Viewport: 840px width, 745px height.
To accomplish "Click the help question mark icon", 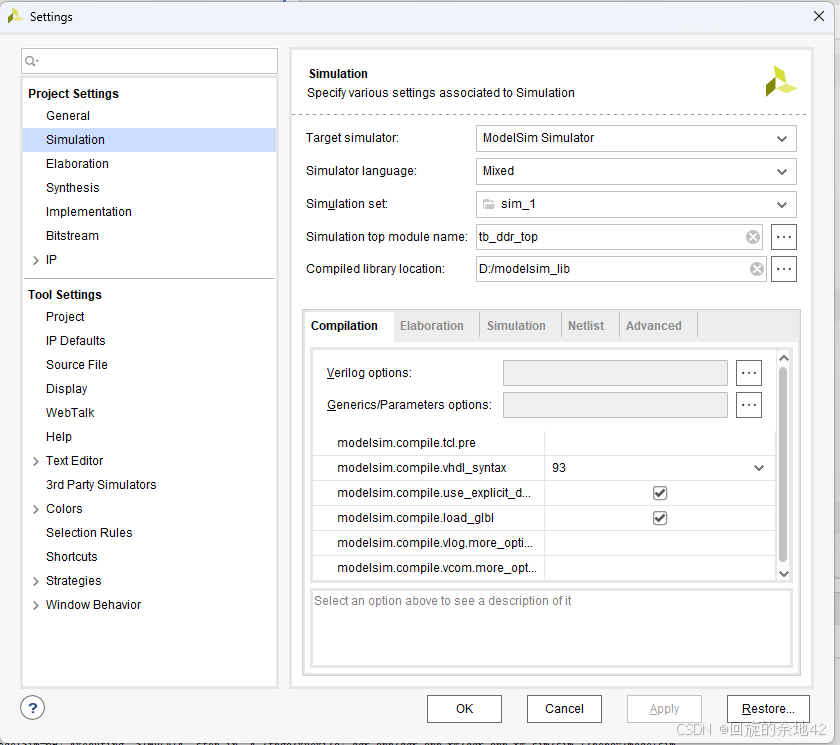I will coord(33,708).
